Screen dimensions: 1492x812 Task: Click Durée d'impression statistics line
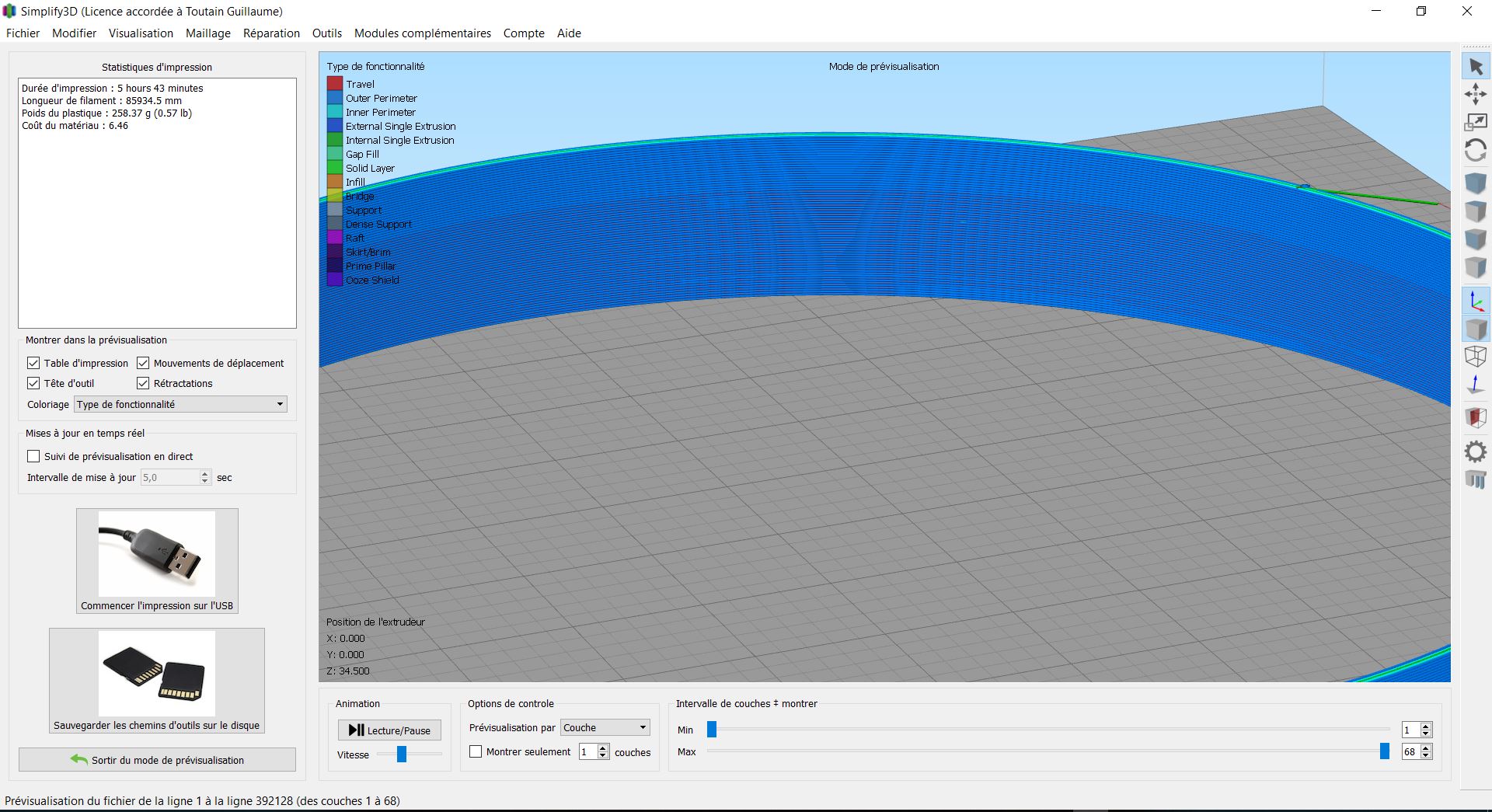113,88
